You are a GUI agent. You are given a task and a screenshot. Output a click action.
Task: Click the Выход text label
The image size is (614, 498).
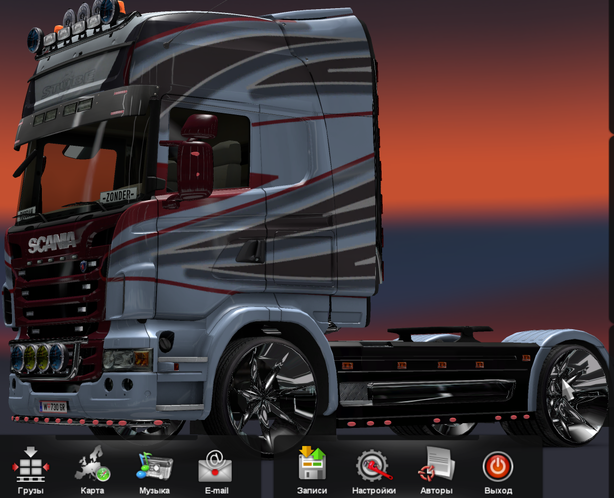tap(498, 491)
